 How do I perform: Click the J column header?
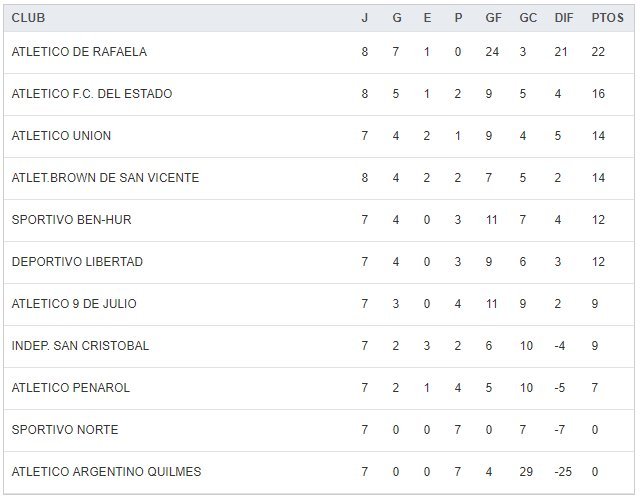pos(365,18)
